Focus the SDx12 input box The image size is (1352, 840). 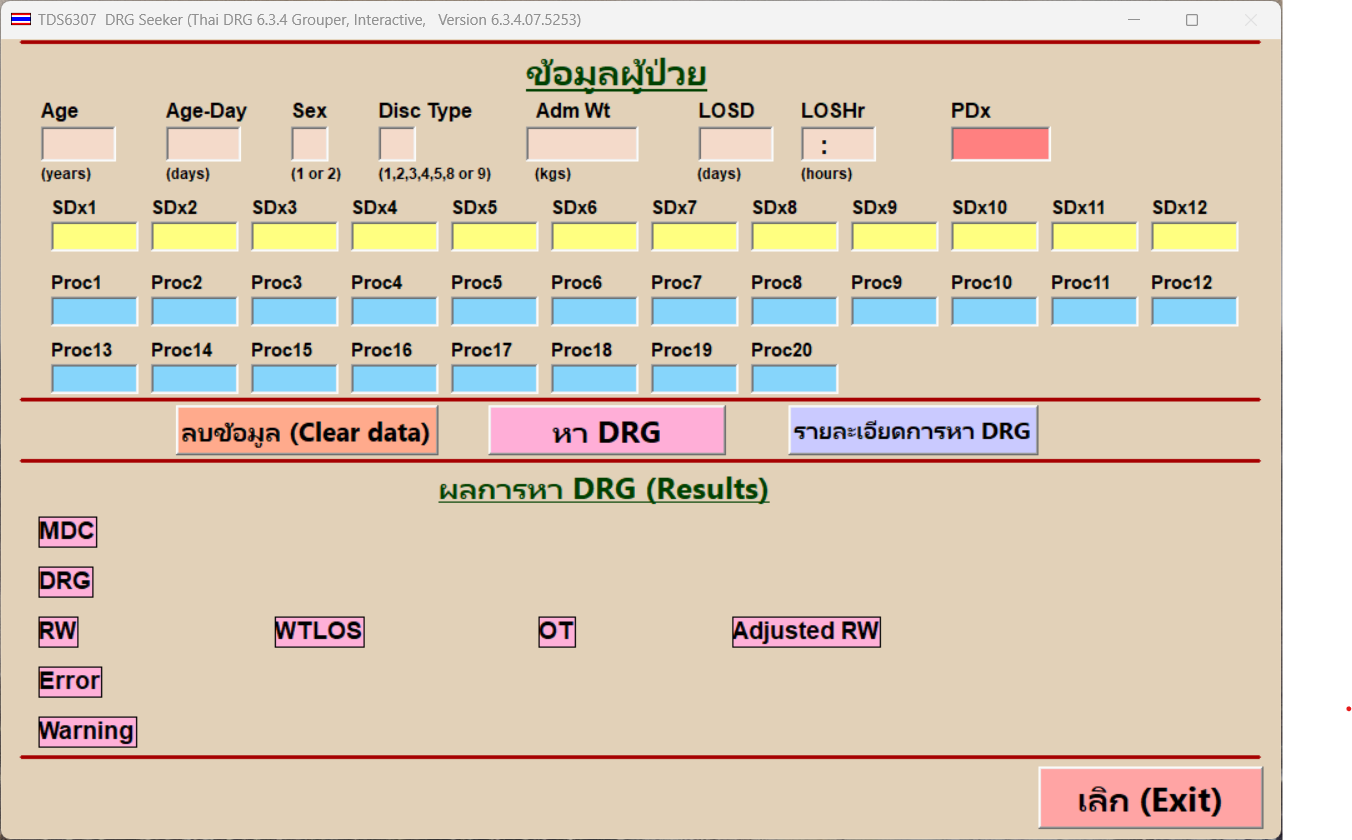(x=1194, y=237)
